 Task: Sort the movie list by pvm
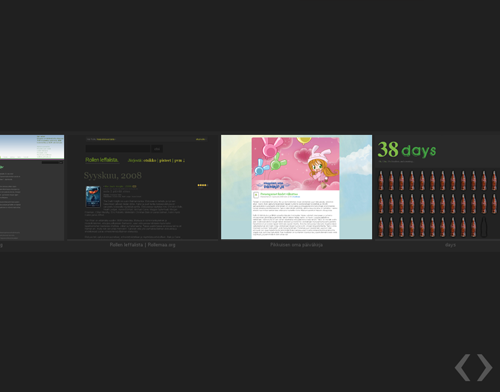point(179,160)
